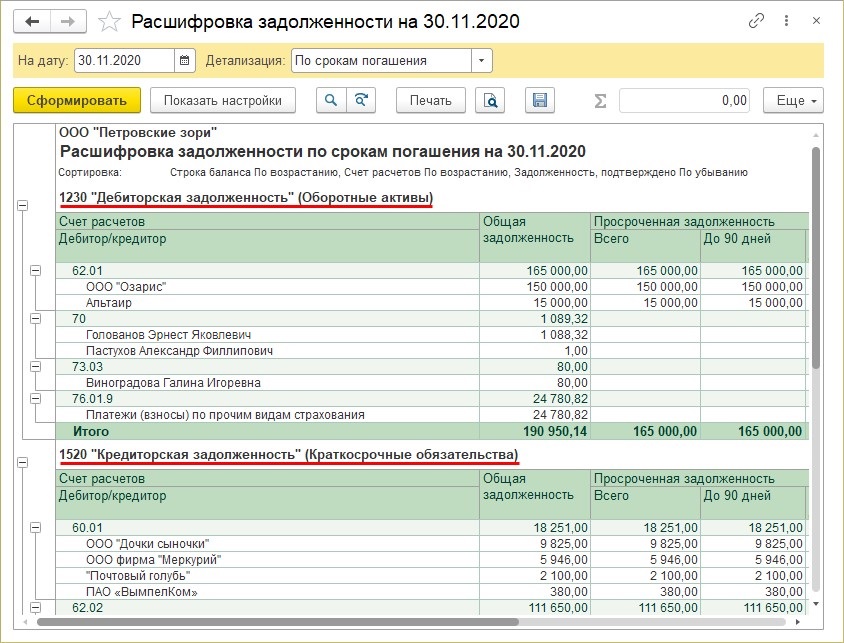Copy link using the chain icon
This screenshot has width=844, height=643.
(x=756, y=21)
